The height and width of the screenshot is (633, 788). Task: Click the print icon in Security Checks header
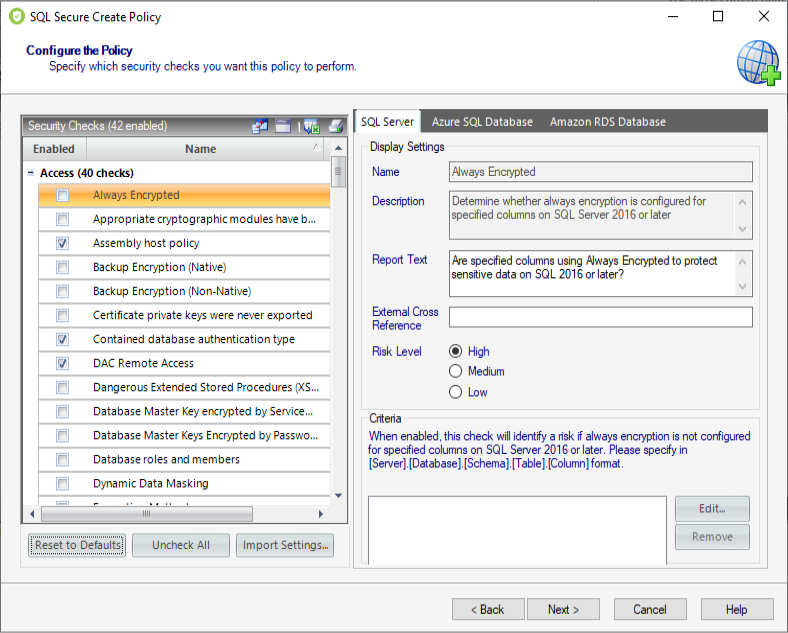pyautogui.click(x=336, y=126)
